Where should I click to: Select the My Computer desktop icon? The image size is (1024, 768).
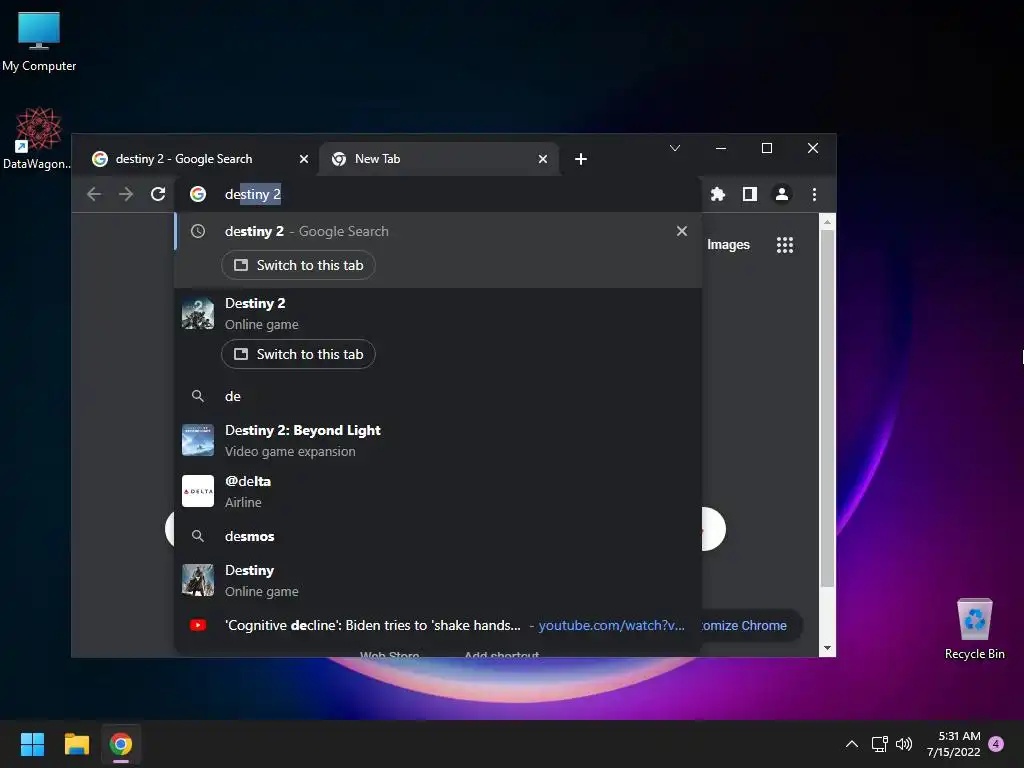[39, 42]
